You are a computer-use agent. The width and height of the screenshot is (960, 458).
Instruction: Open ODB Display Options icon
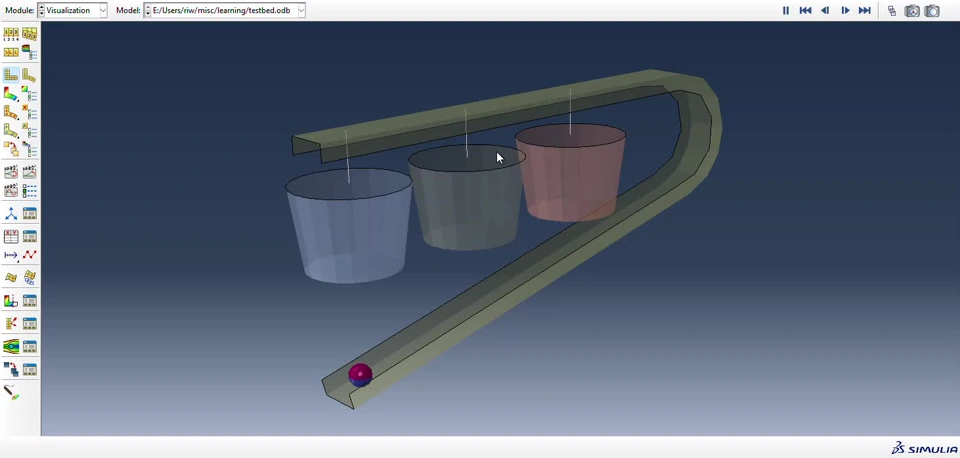11,52
